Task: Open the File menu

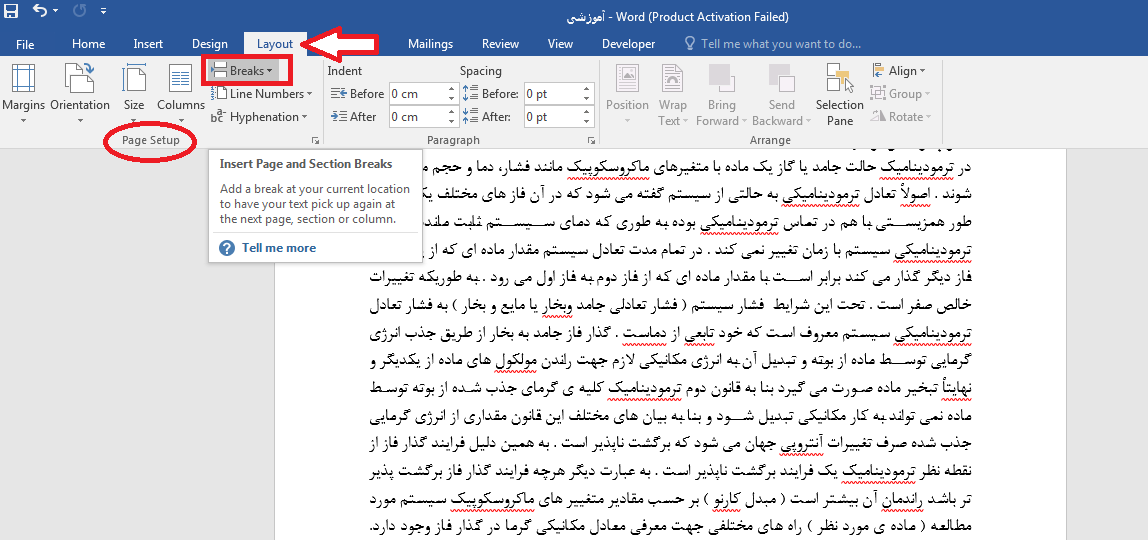Action: coord(25,44)
